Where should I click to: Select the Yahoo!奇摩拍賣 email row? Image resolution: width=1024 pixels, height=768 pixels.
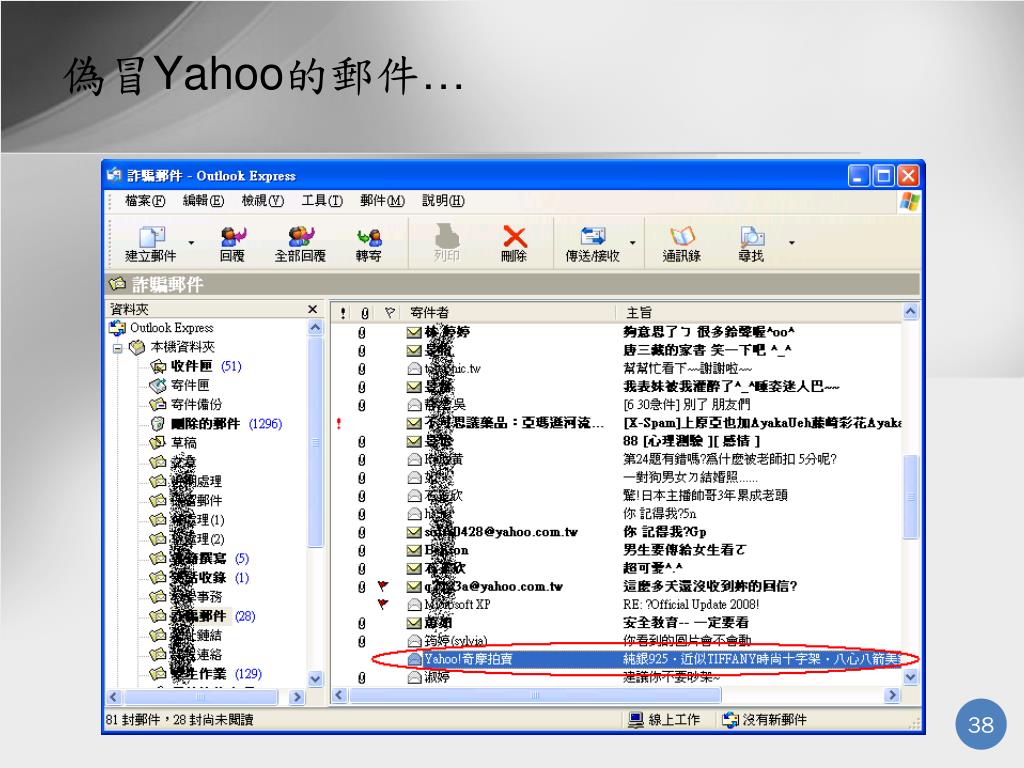(617, 659)
